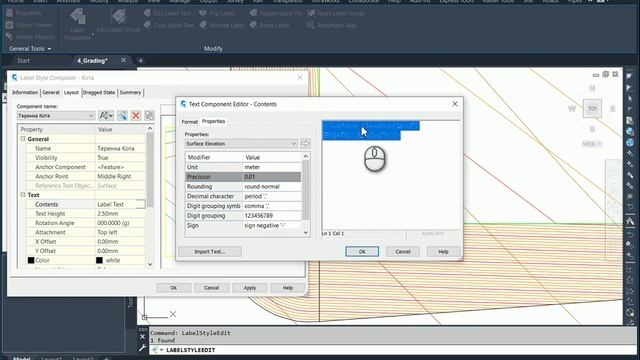Collapse the General property group
640x360 pixels.
(23, 139)
